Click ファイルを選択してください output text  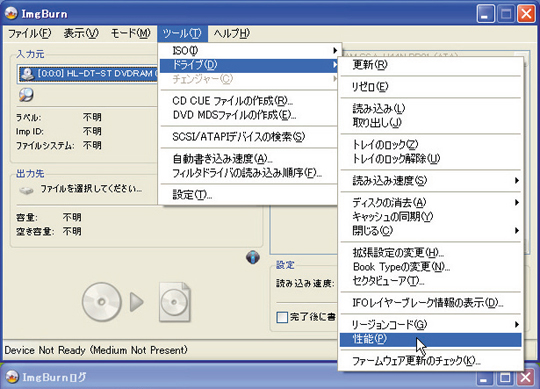(x=91, y=189)
